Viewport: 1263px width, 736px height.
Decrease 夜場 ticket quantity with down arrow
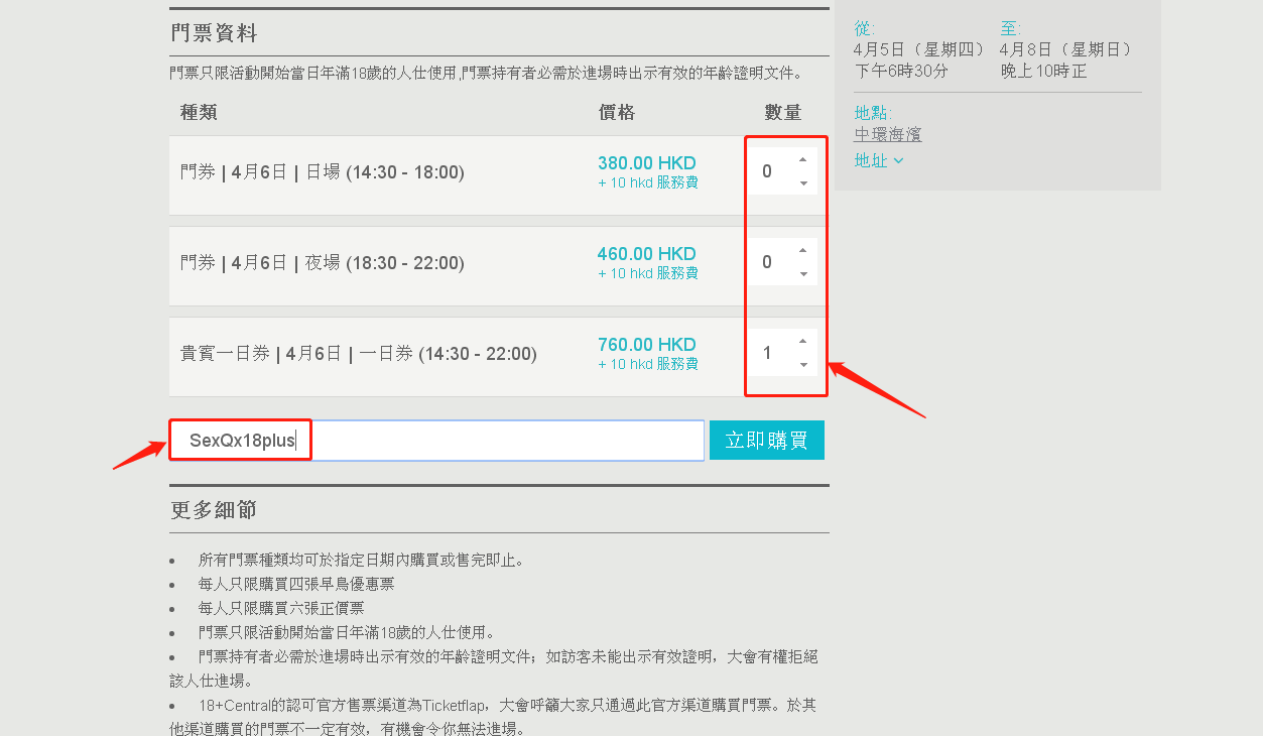tap(802, 274)
